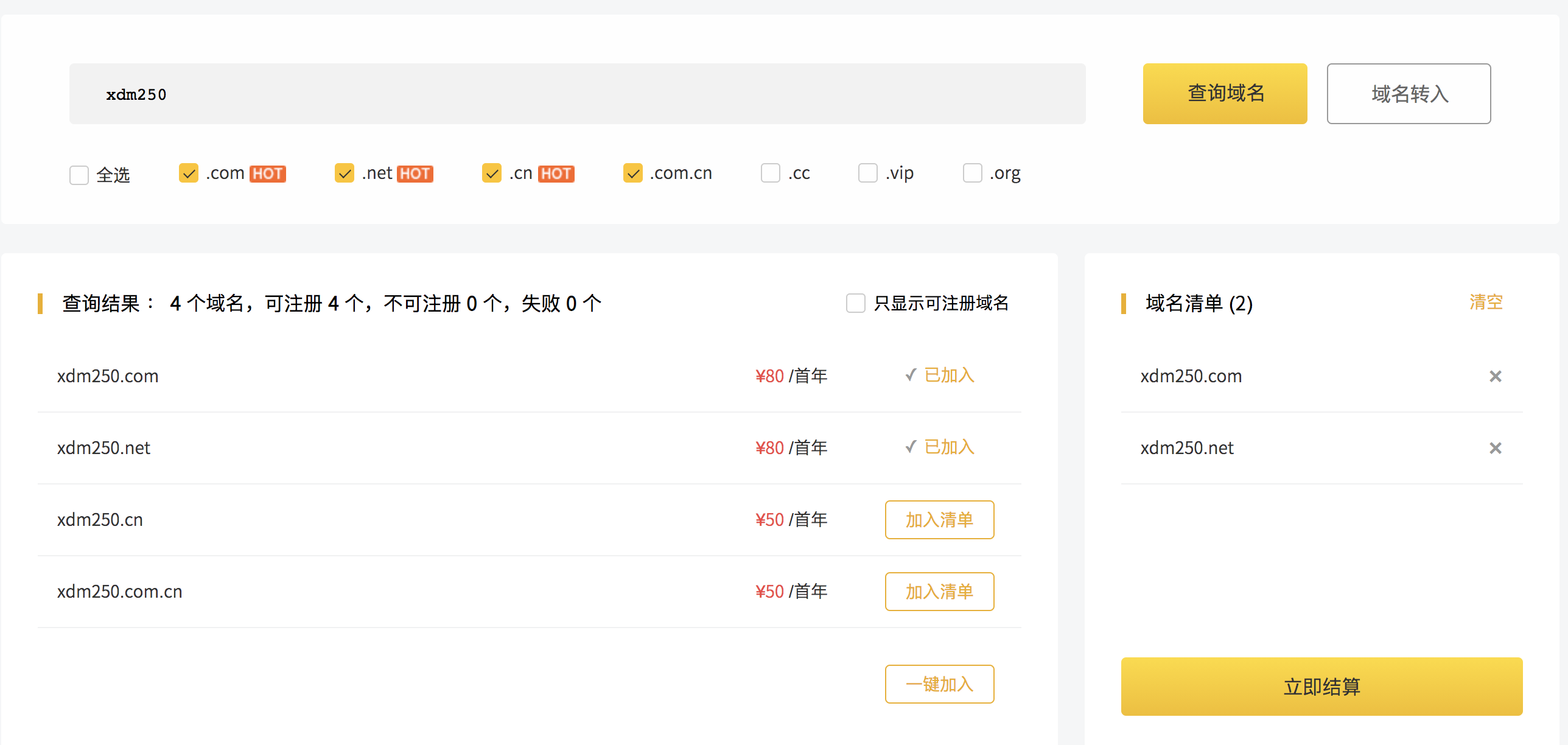Uncheck the .com.cn suffix checkbox

click(x=633, y=173)
